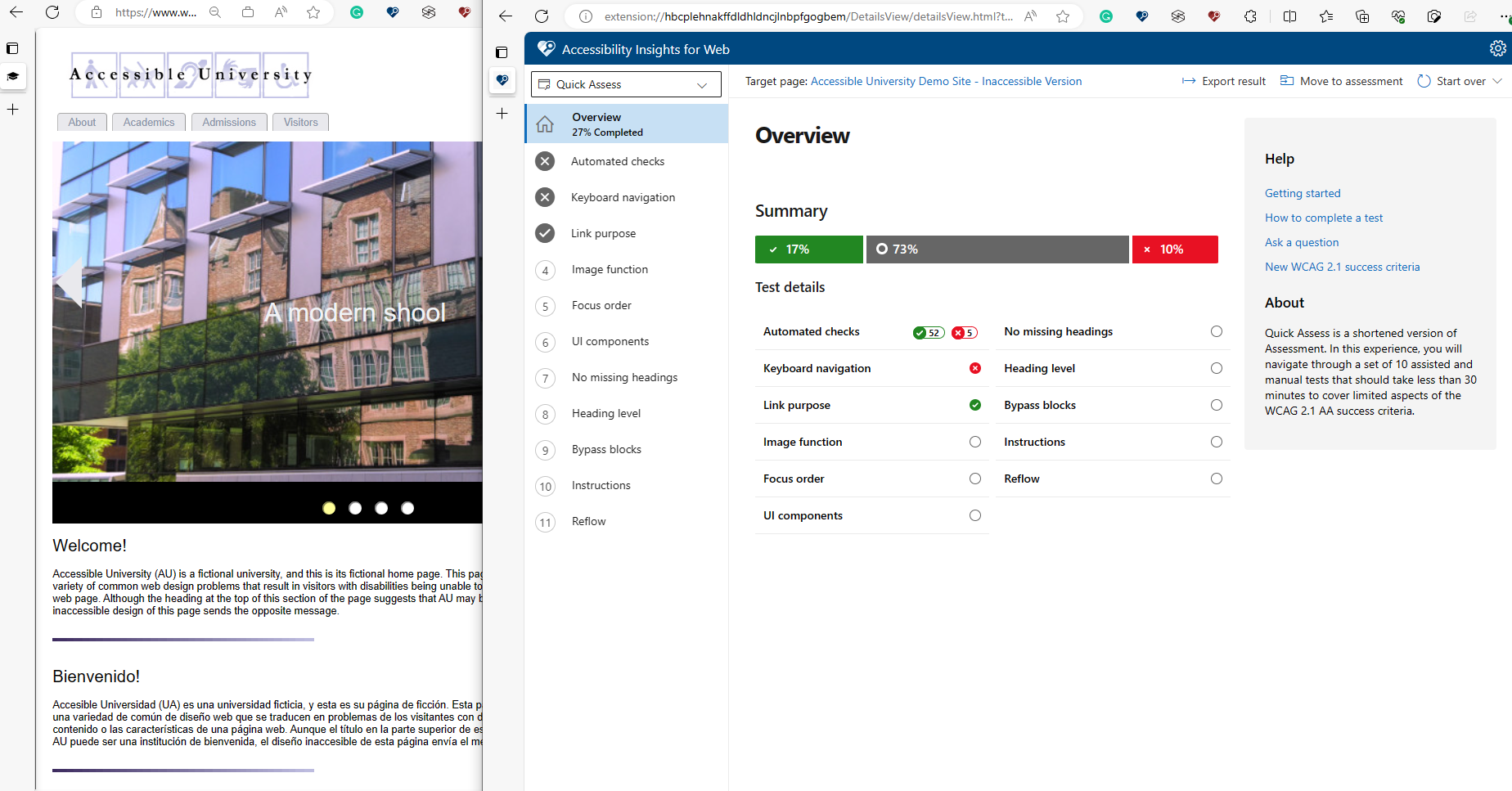Click Move to assessment icon
Viewport: 1512px width, 791px height.
point(1287,80)
